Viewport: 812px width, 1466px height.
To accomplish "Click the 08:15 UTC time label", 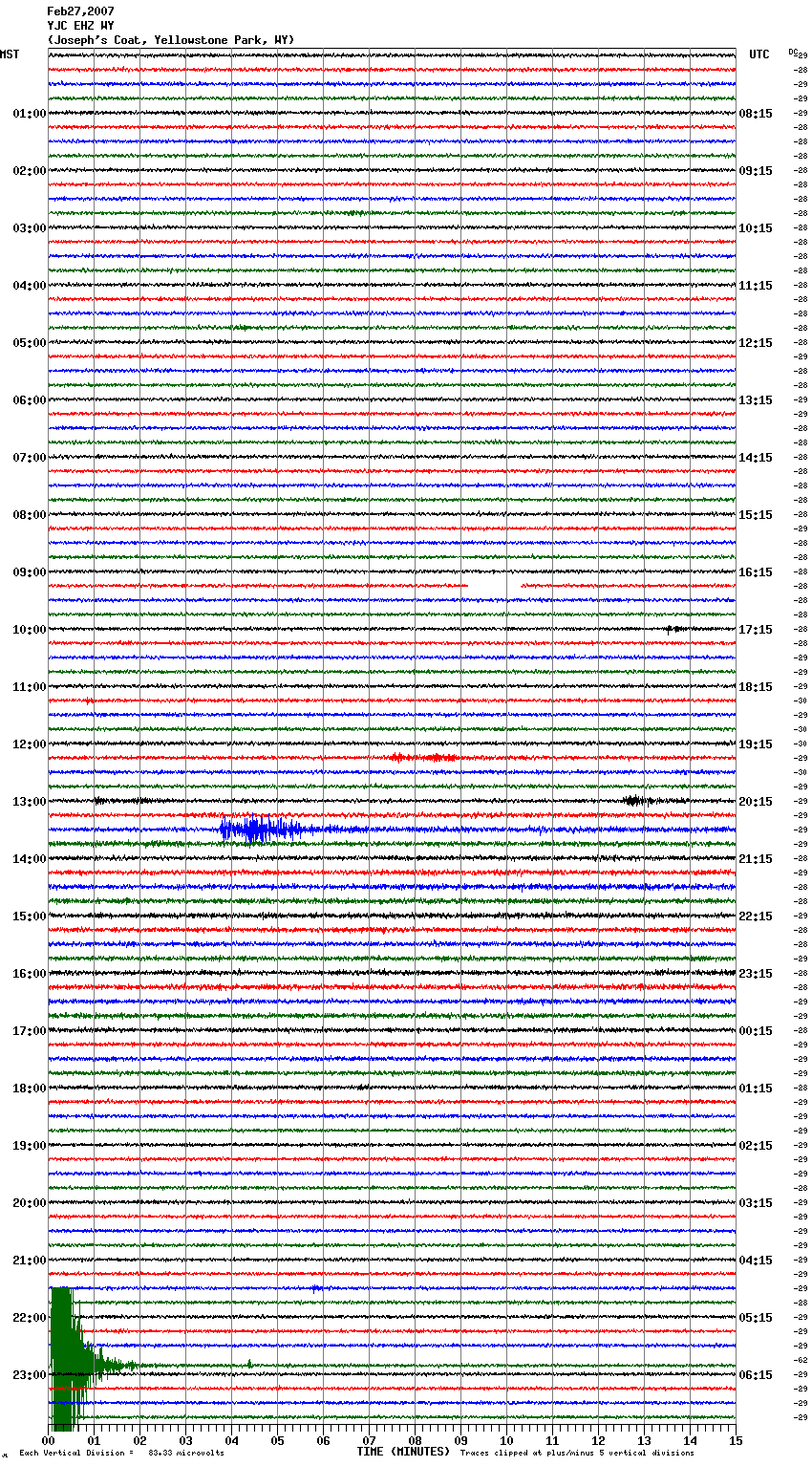I will point(756,114).
